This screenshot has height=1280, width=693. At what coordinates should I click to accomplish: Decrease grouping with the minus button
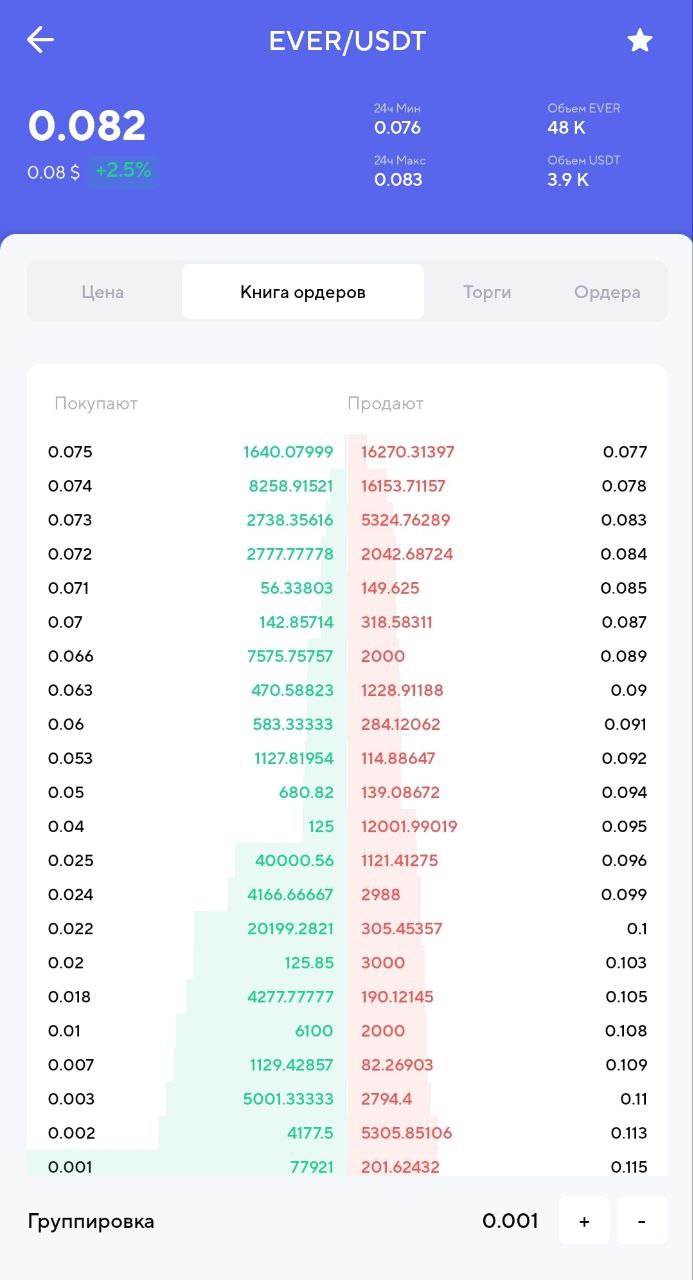click(x=641, y=1221)
